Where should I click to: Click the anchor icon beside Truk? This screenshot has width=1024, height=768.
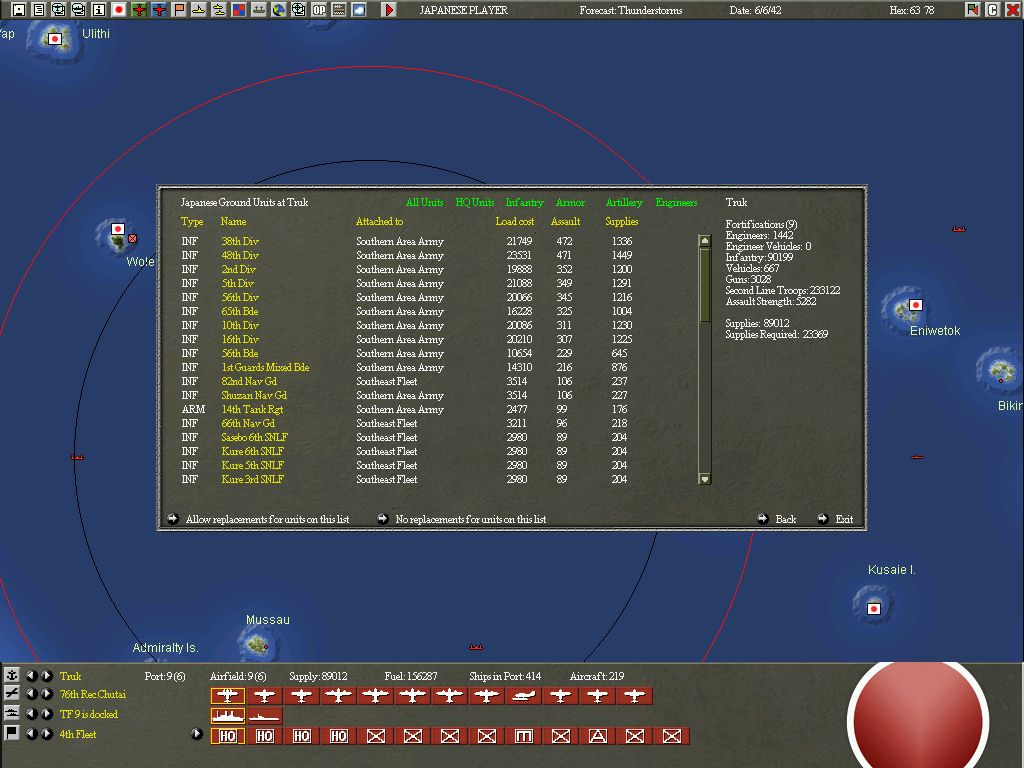pyautogui.click(x=12, y=675)
